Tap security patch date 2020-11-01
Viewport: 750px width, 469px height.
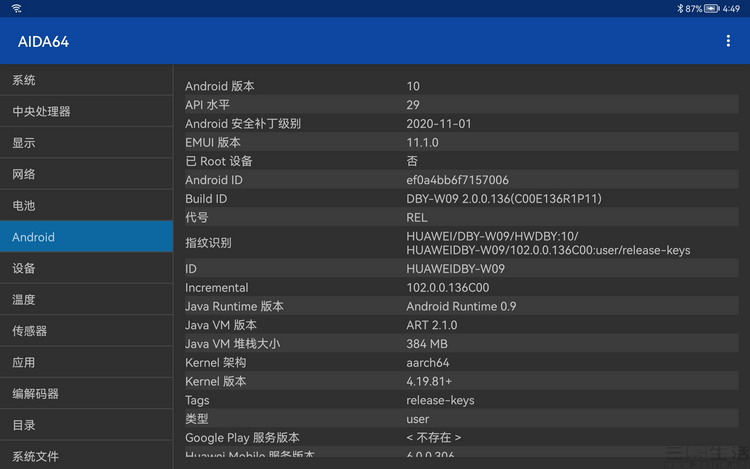[x=439, y=124]
